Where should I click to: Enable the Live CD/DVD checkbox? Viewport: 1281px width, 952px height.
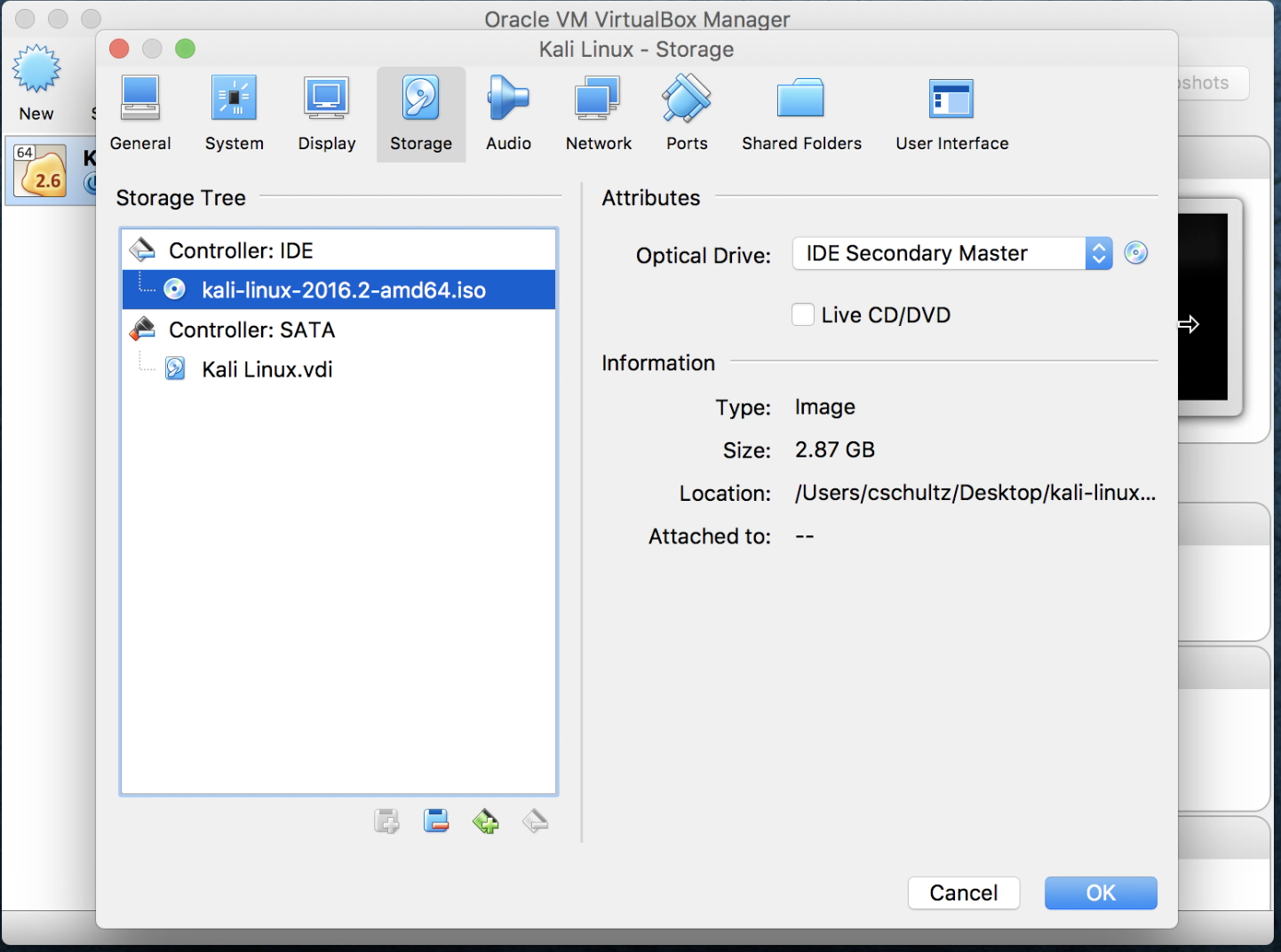coord(803,314)
